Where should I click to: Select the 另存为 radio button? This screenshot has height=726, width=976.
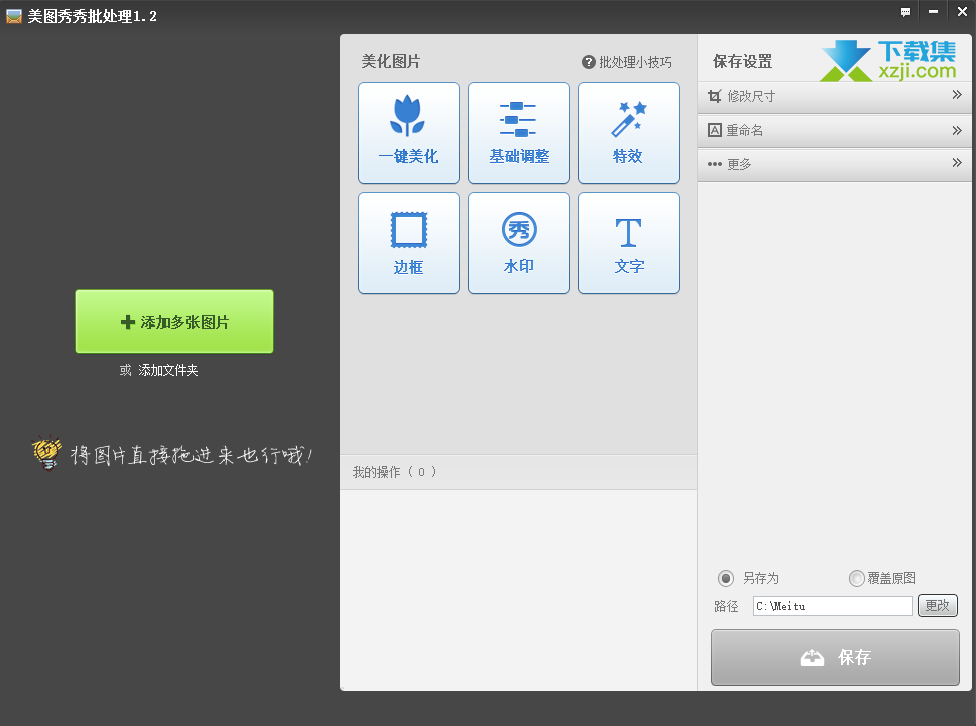[726, 578]
